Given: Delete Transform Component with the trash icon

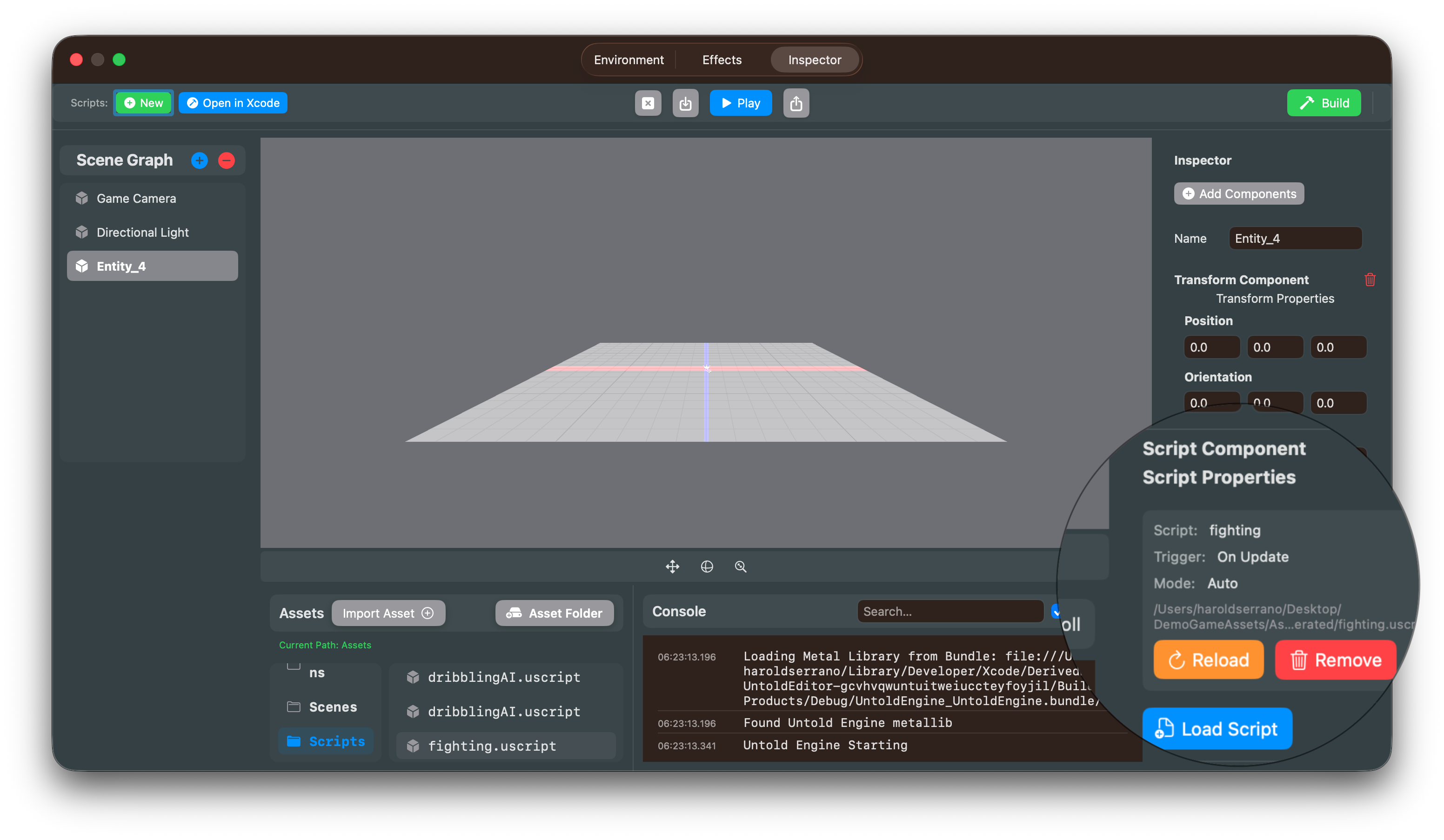Looking at the screenshot, I should [x=1370, y=280].
